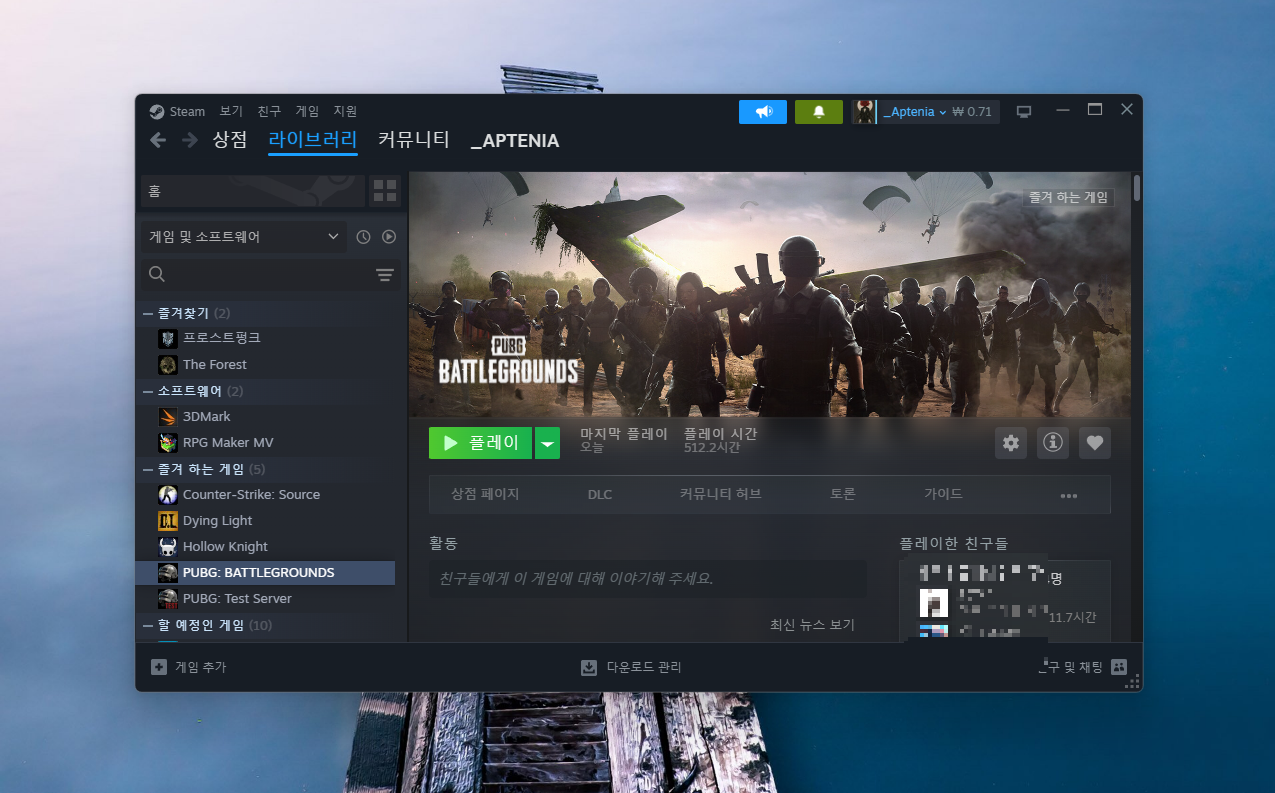Viewport: 1275px width, 793px height.
Task: Open the 커뮤니티 허브 link
Action: (720, 494)
